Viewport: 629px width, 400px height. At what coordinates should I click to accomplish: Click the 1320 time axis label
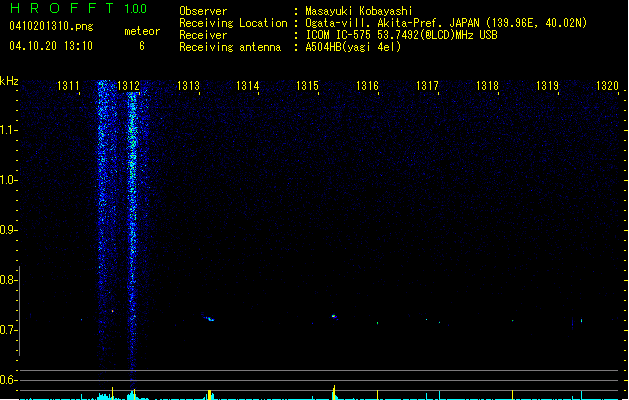[x=607, y=85]
